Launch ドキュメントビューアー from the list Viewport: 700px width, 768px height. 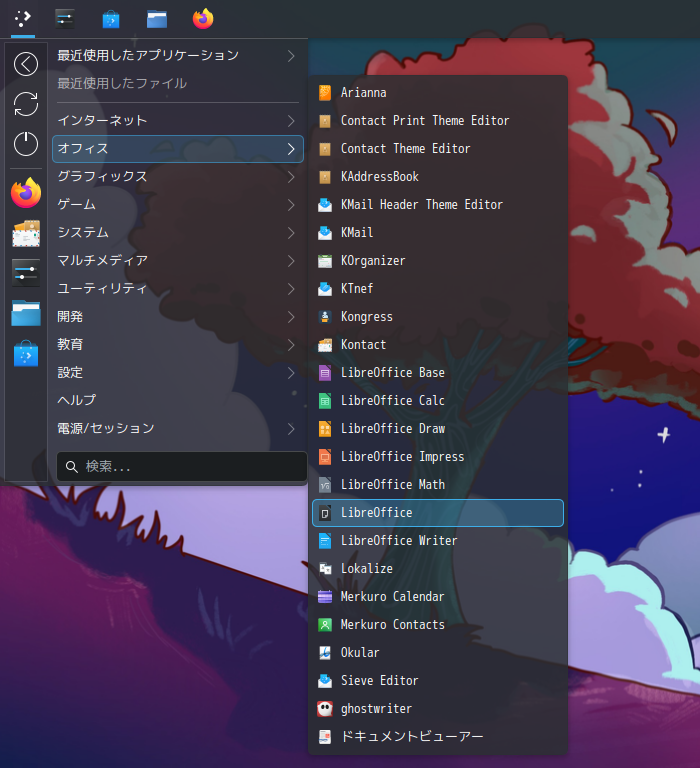pyautogui.click(x=438, y=737)
